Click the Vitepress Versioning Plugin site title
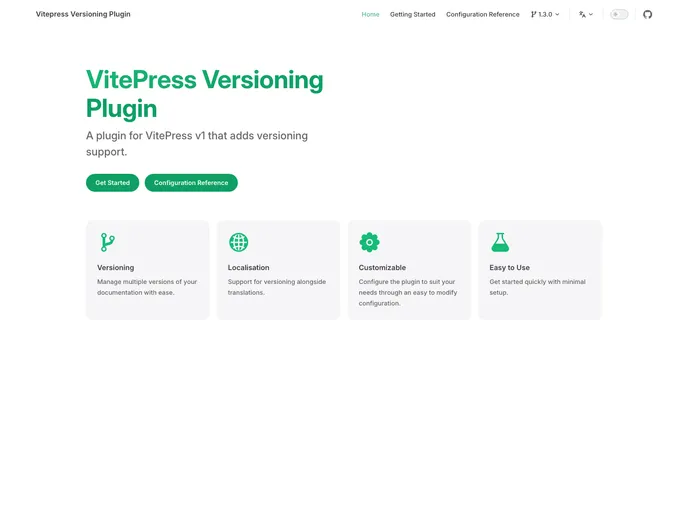Screen dimensions: 688x512 (x=83, y=14)
